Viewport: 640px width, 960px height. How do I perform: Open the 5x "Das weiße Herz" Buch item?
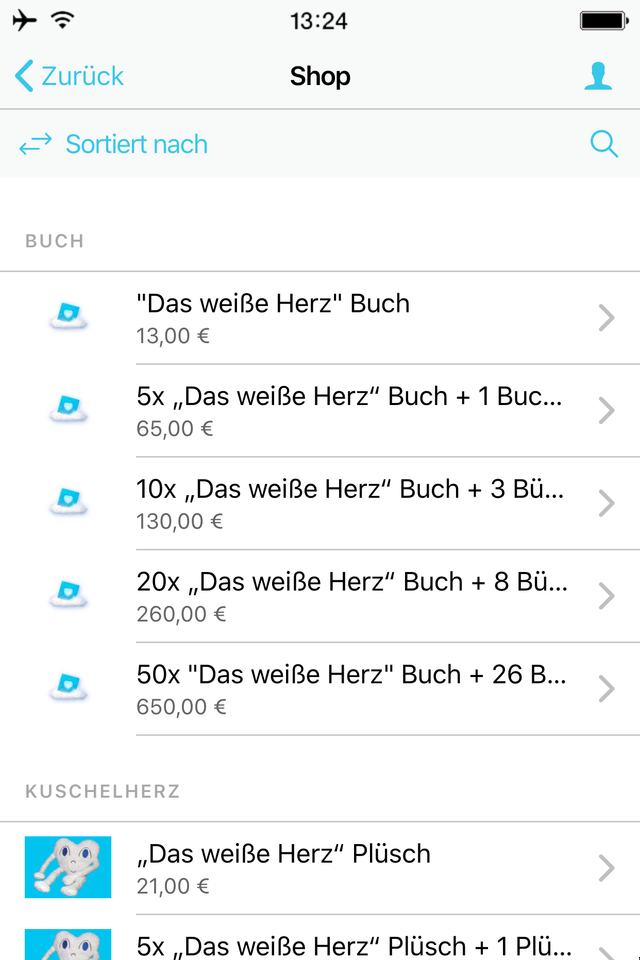(350, 410)
